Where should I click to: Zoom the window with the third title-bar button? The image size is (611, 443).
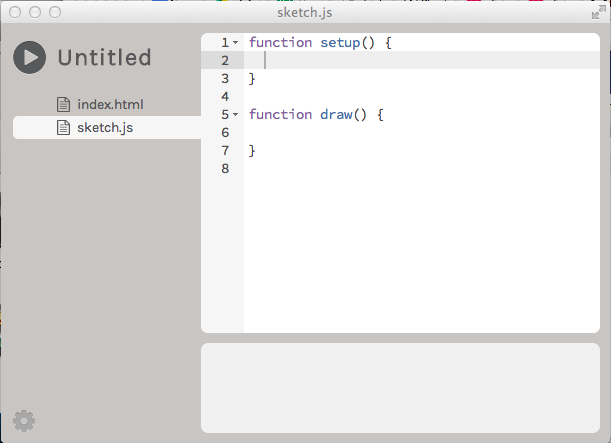click(x=55, y=12)
